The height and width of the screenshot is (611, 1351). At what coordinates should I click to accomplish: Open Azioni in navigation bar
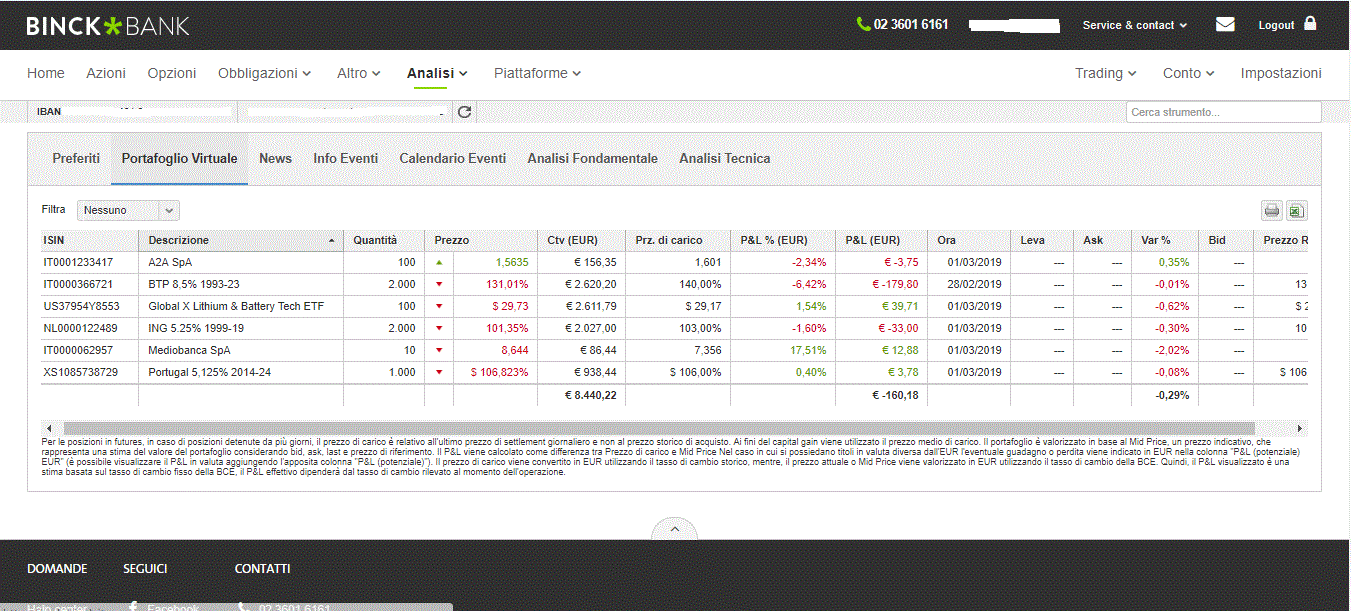coord(106,73)
